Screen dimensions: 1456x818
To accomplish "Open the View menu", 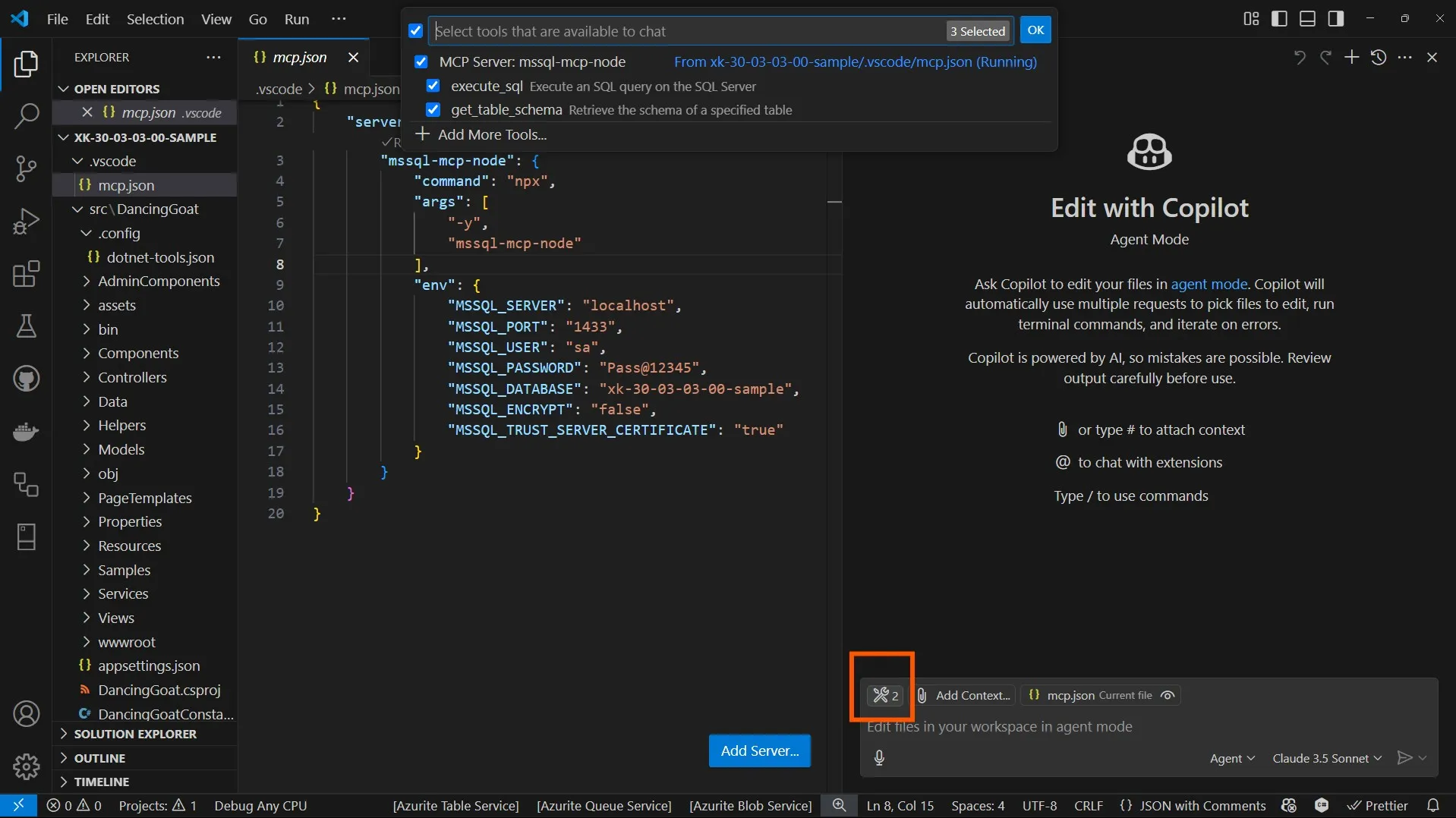I will point(216,19).
